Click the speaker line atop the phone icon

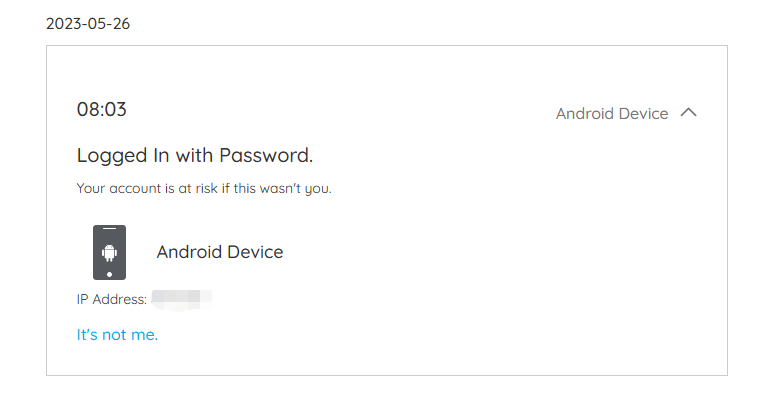(x=110, y=229)
